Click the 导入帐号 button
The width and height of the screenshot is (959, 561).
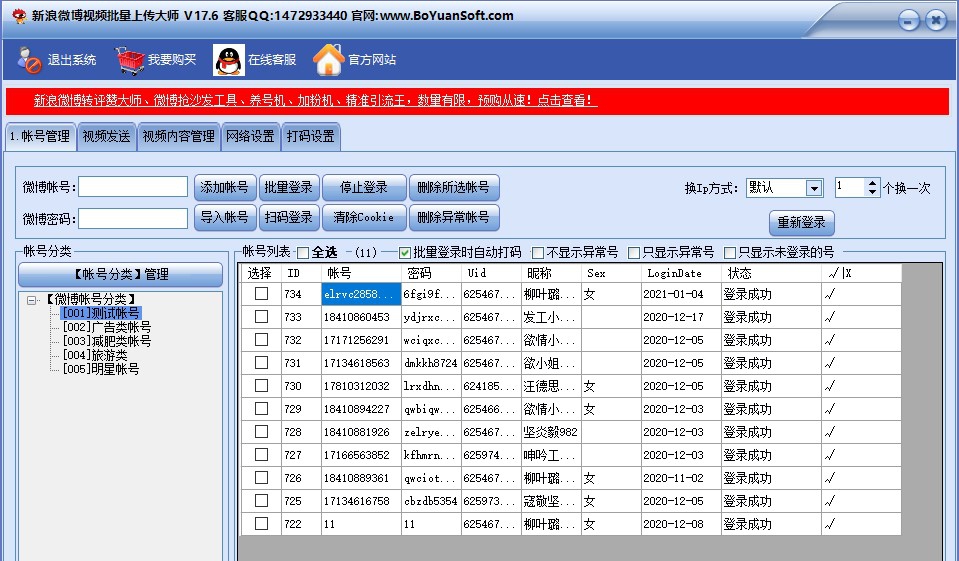coord(224,217)
